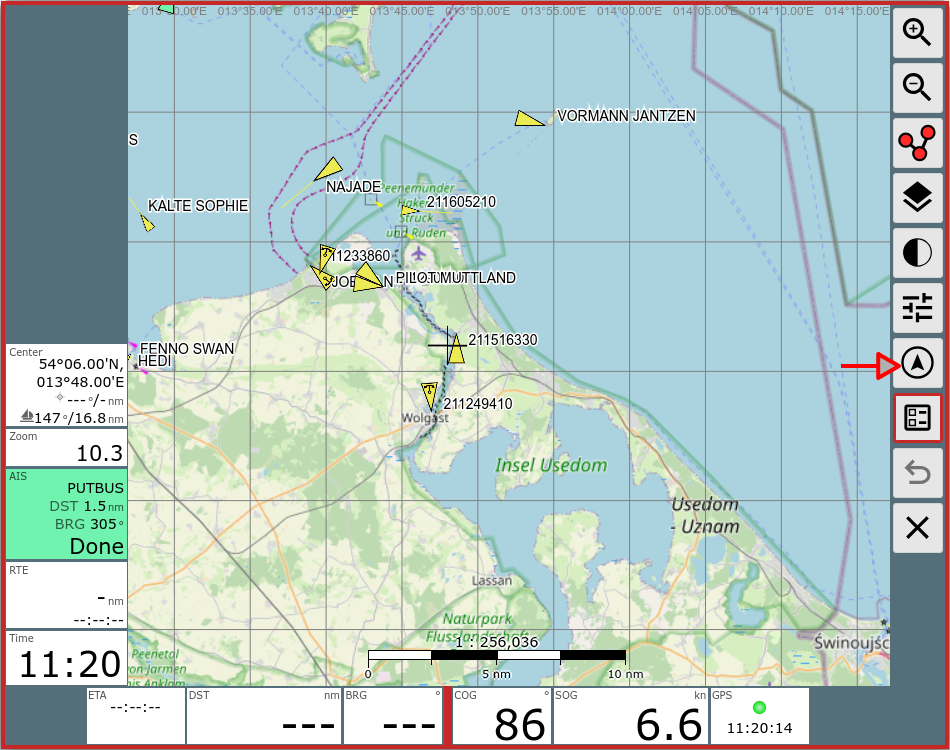Open the settings sliders button
Image resolution: width=950 pixels, height=750 pixels.
(x=917, y=308)
